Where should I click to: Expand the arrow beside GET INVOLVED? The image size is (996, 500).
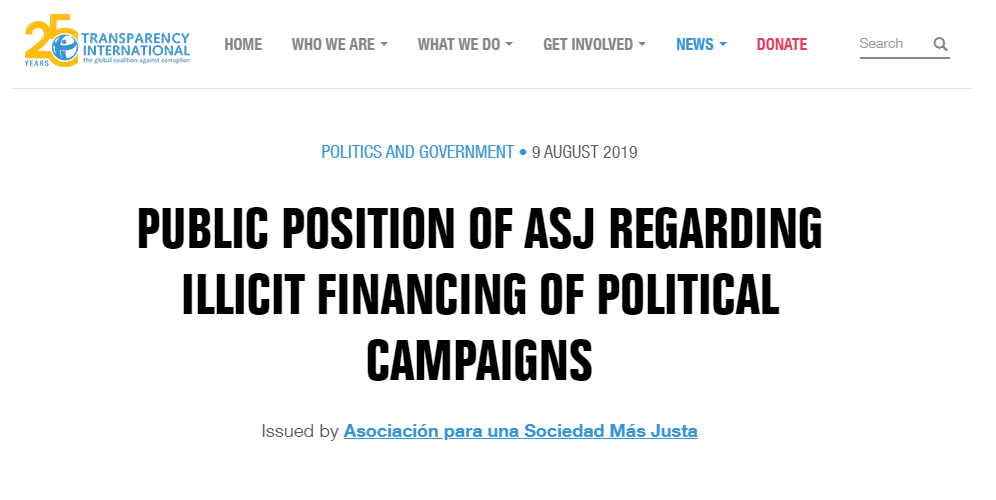642,45
